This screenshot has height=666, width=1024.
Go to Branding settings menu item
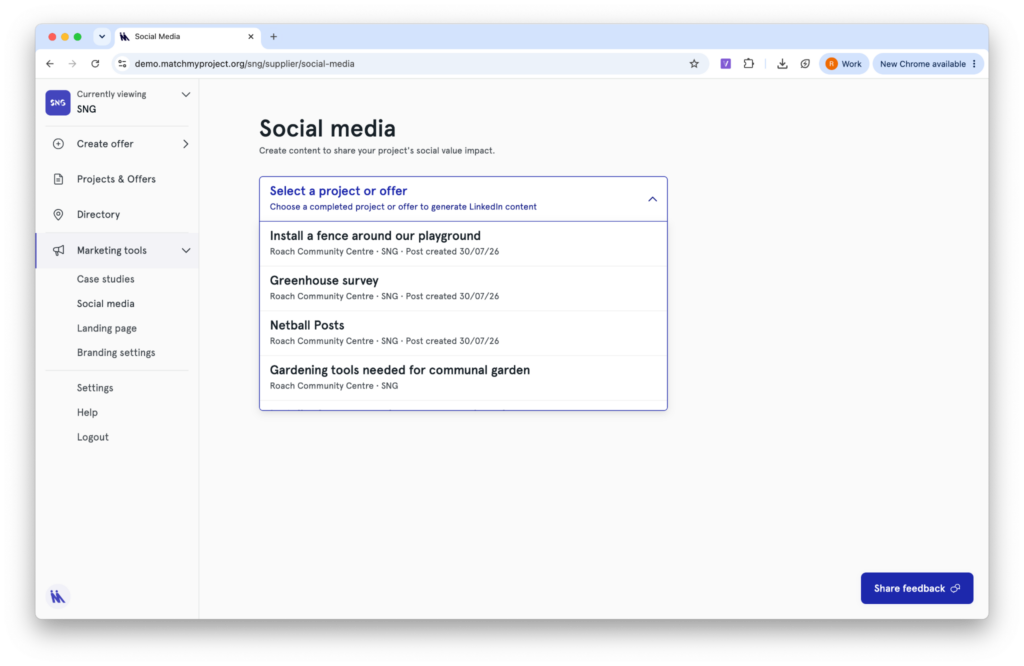point(116,353)
